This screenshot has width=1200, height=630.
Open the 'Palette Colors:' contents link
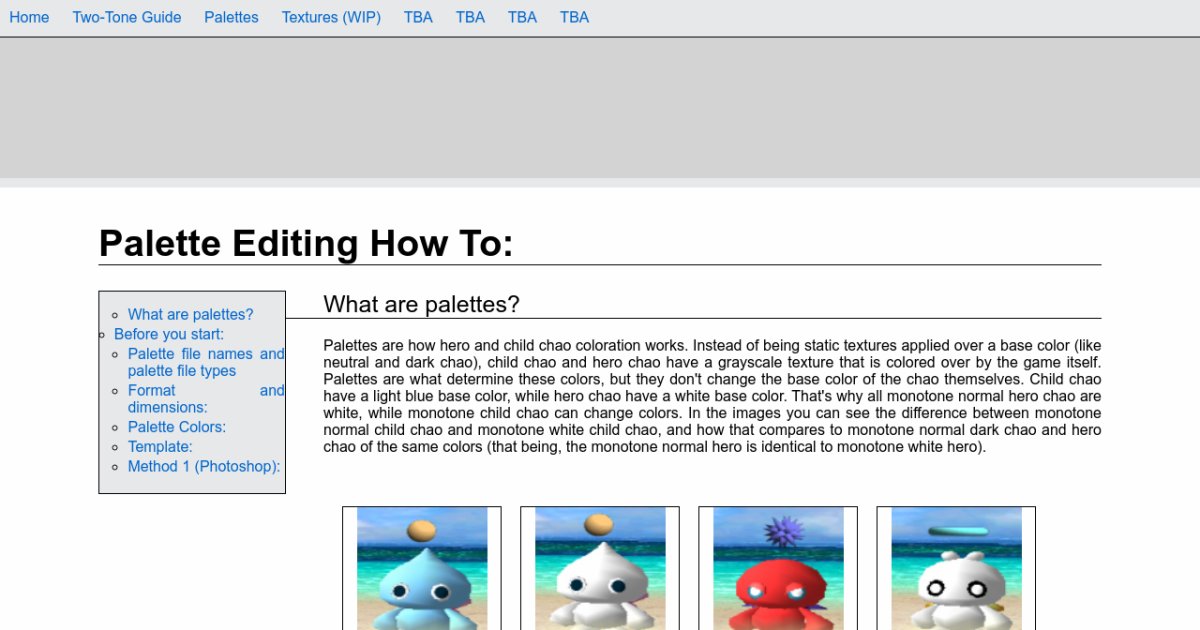coord(176,427)
